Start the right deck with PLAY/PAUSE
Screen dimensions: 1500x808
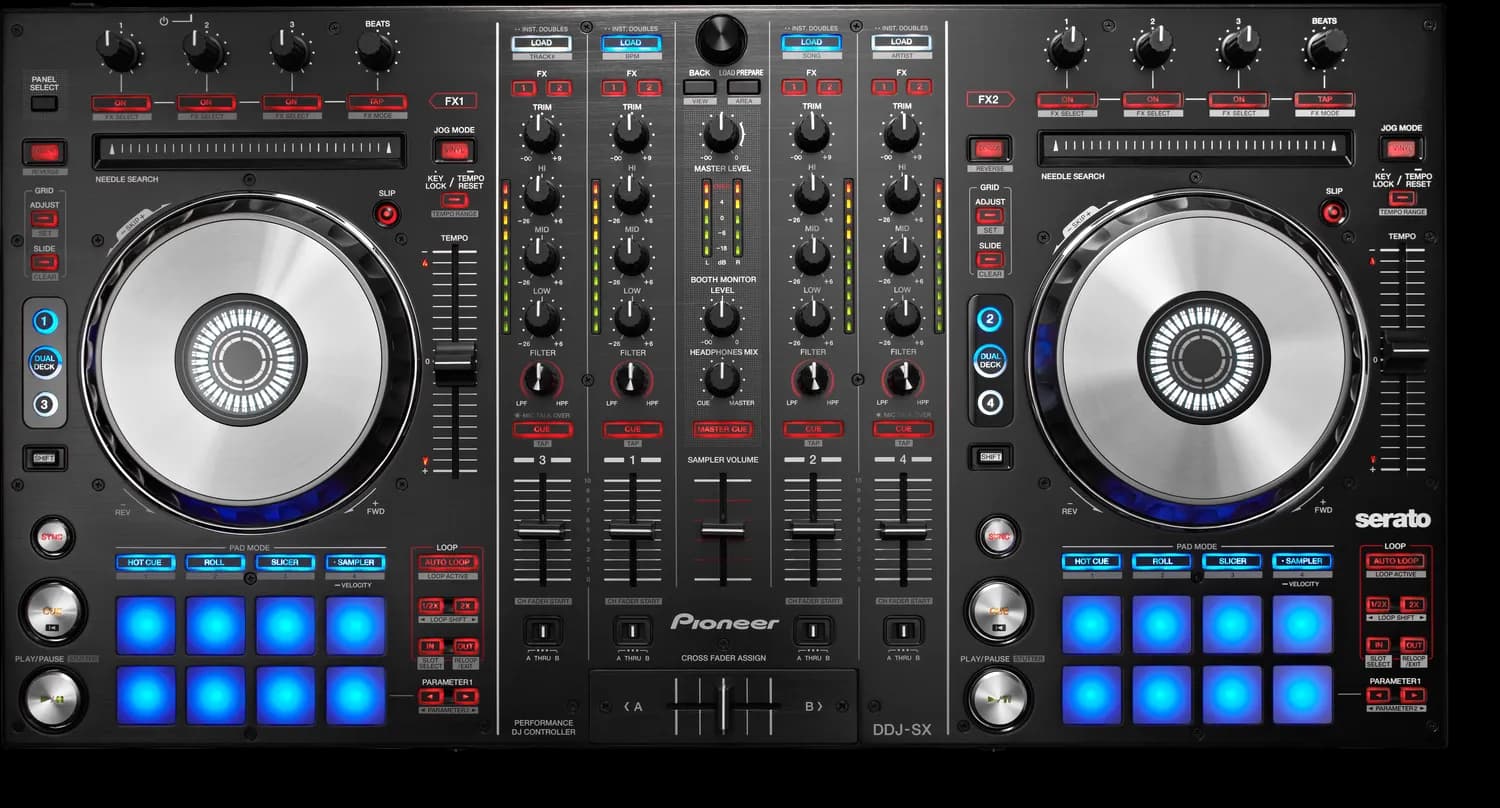pos(998,698)
